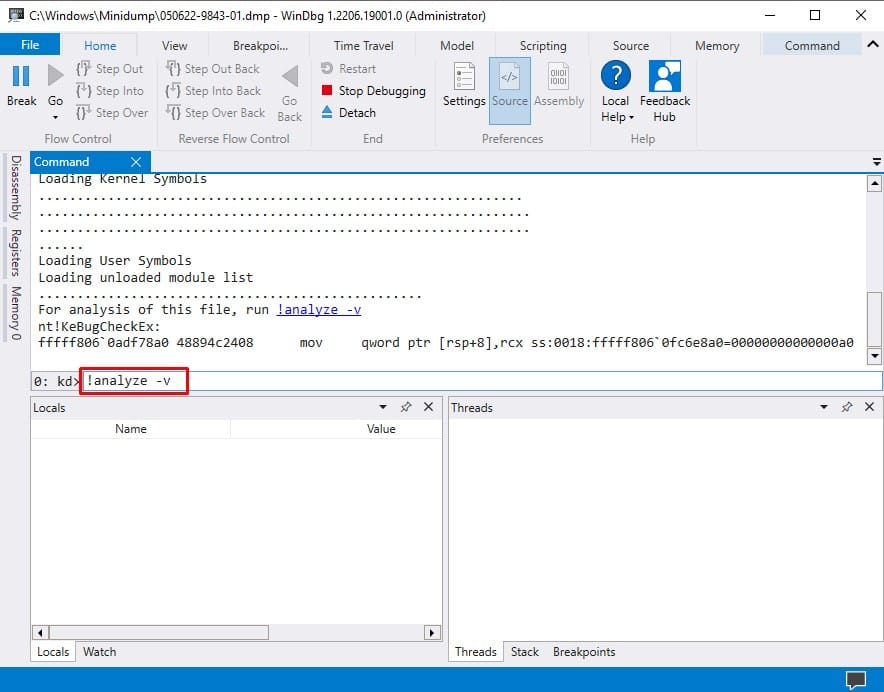Switch to the Breakpoints ribbon tab
The image size is (884, 692).
coord(260,46)
